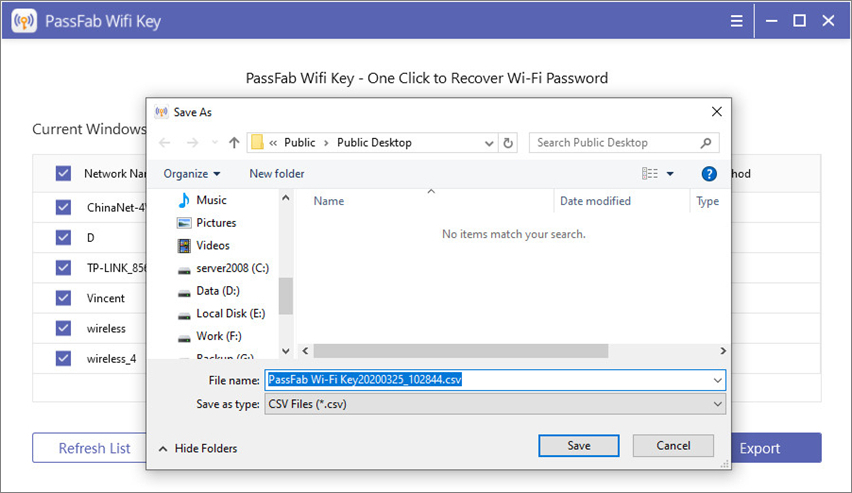852x493 pixels.
Task: Click the horizontal scrollbar in file list
Action: [460, 351]
